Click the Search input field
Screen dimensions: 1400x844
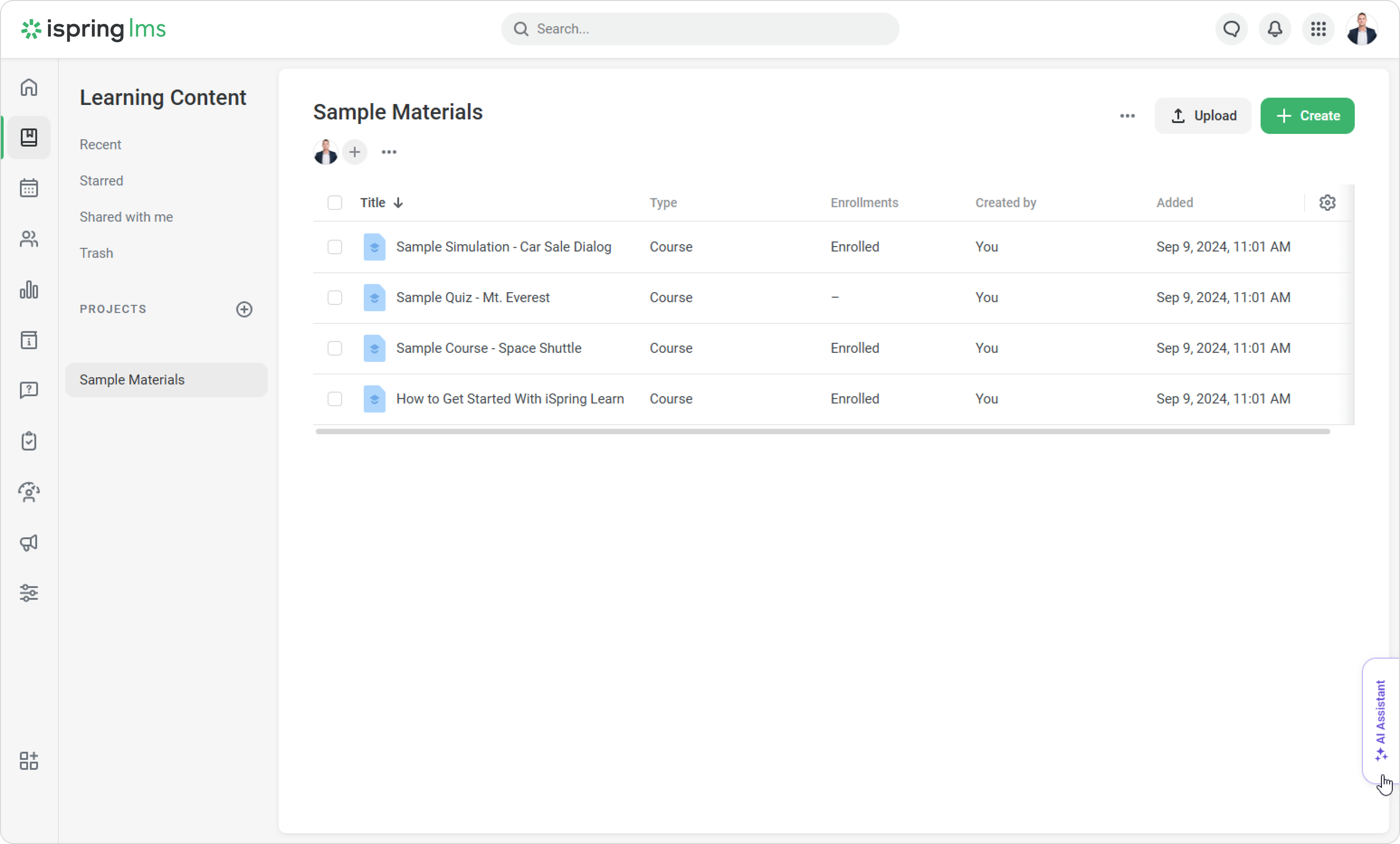700,29
